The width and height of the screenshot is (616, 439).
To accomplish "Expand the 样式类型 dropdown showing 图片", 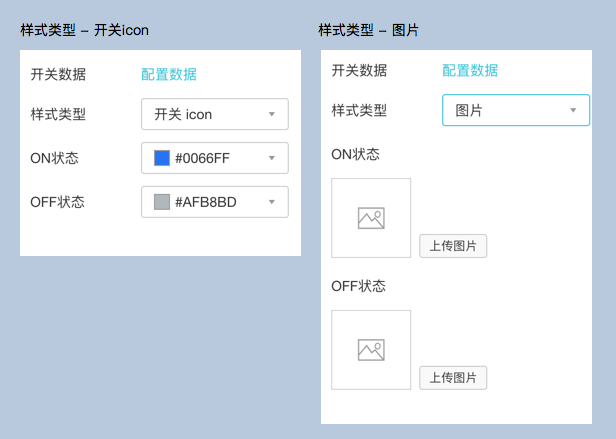I will [515, 110].
